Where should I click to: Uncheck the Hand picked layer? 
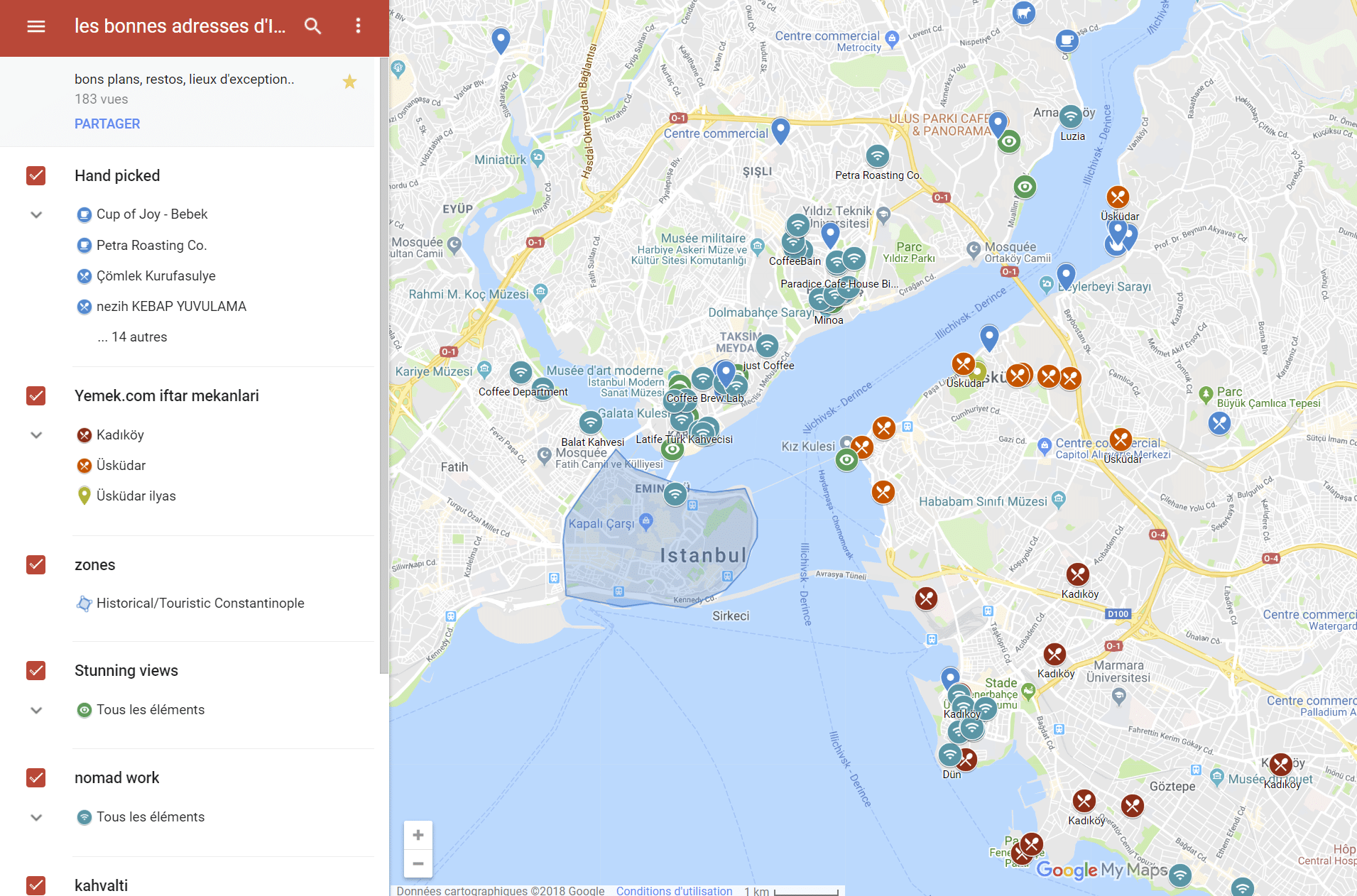tap(36, 175)
